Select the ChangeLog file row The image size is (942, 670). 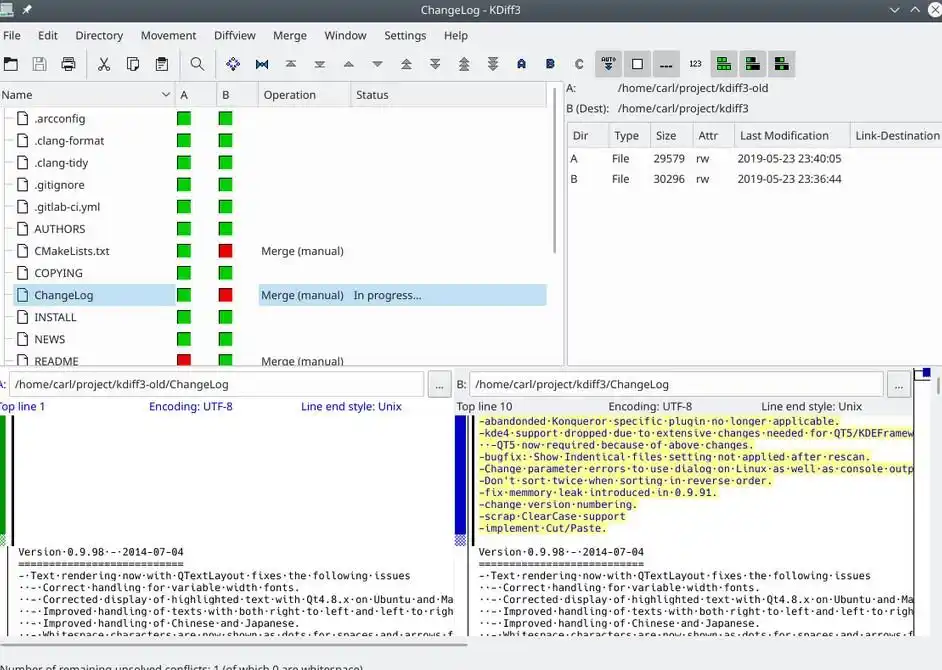[x=280, y=295]
